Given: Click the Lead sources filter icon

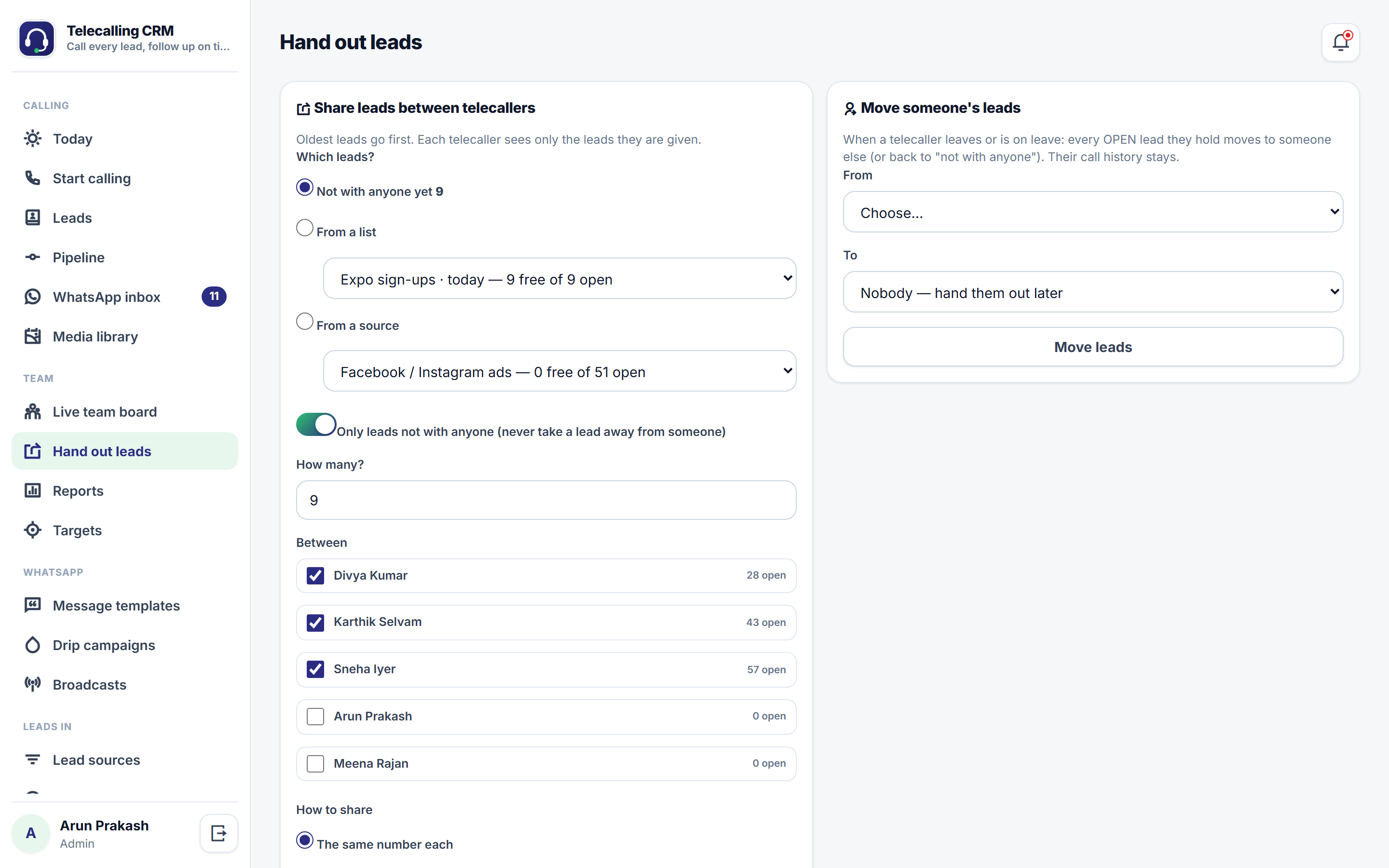Looking at the screenshot, I should pos(33,759).
